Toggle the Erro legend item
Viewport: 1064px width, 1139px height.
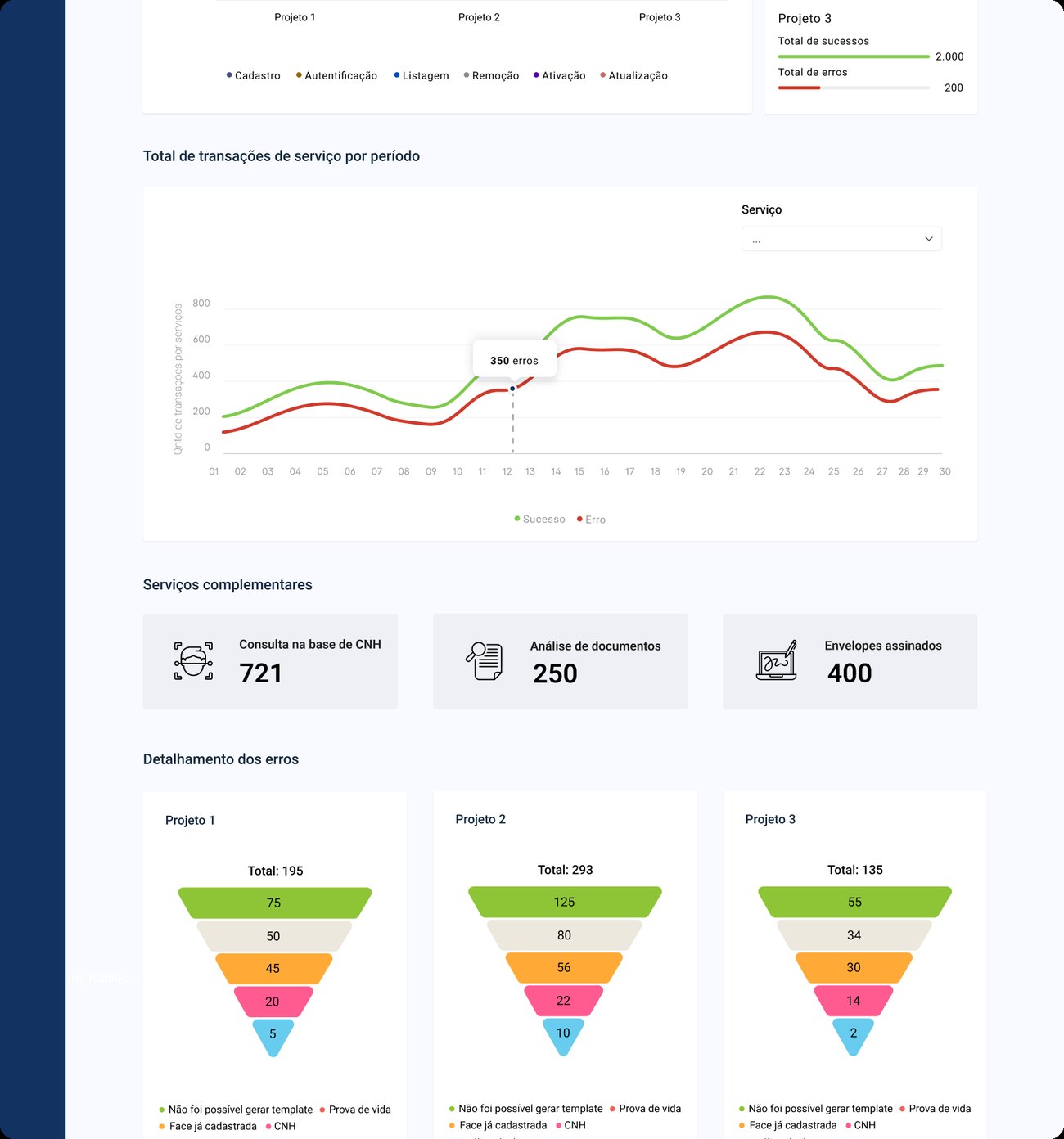(x=591, y=520)
